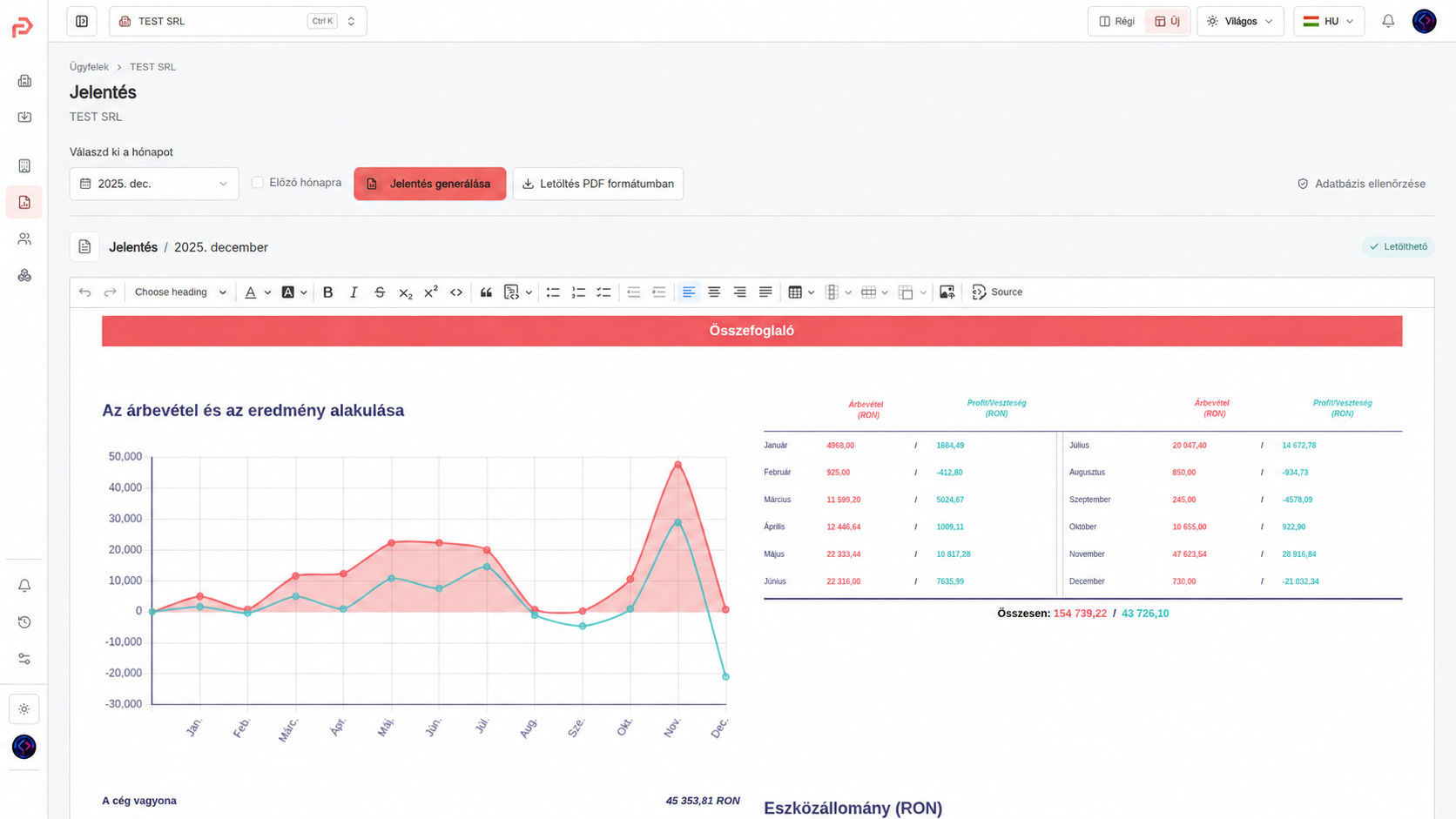Open the company building sidebar icon
The height and width of the screenshot is (819, 1456).
24,165
